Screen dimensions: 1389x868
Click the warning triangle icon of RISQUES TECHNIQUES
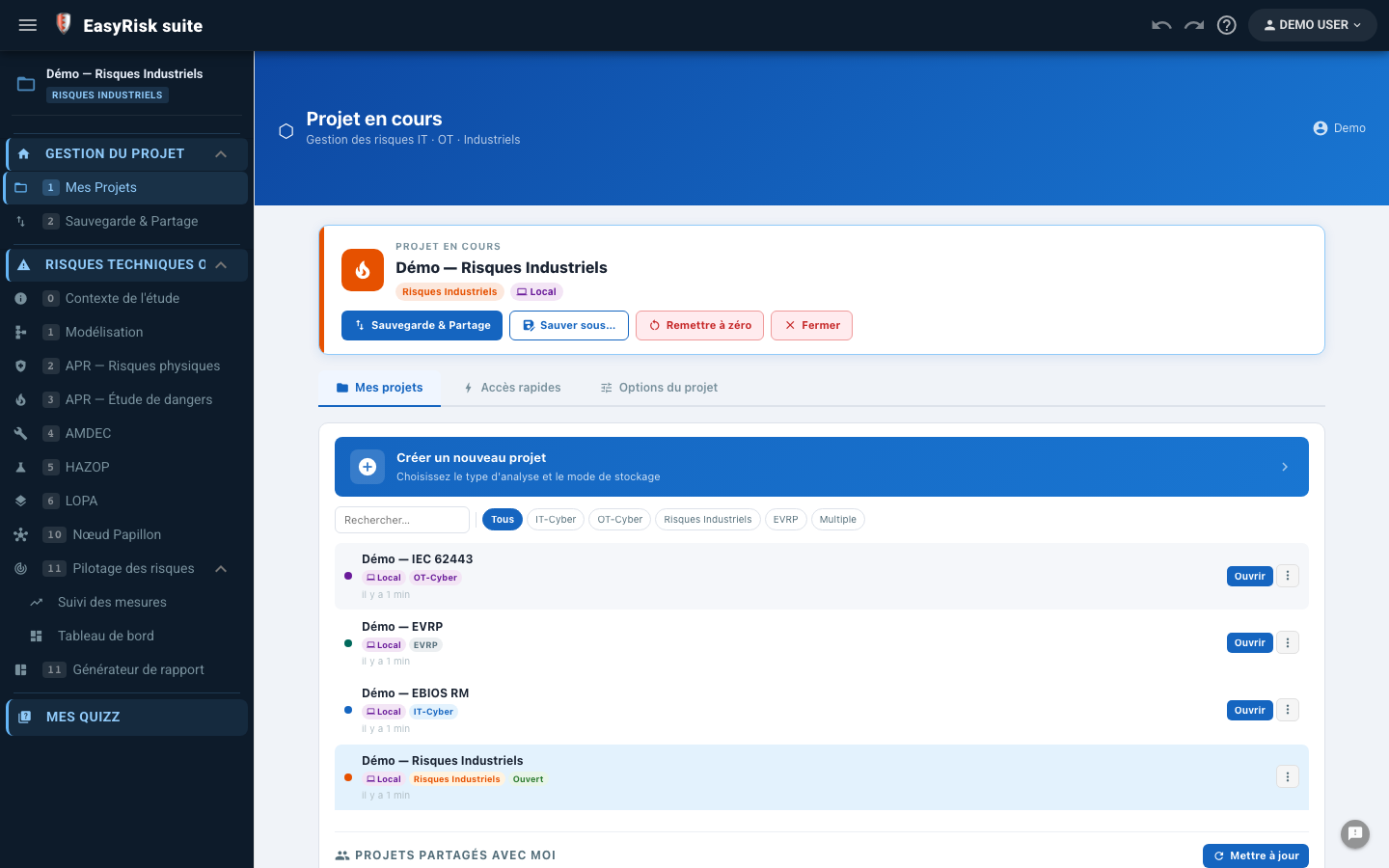24,265
